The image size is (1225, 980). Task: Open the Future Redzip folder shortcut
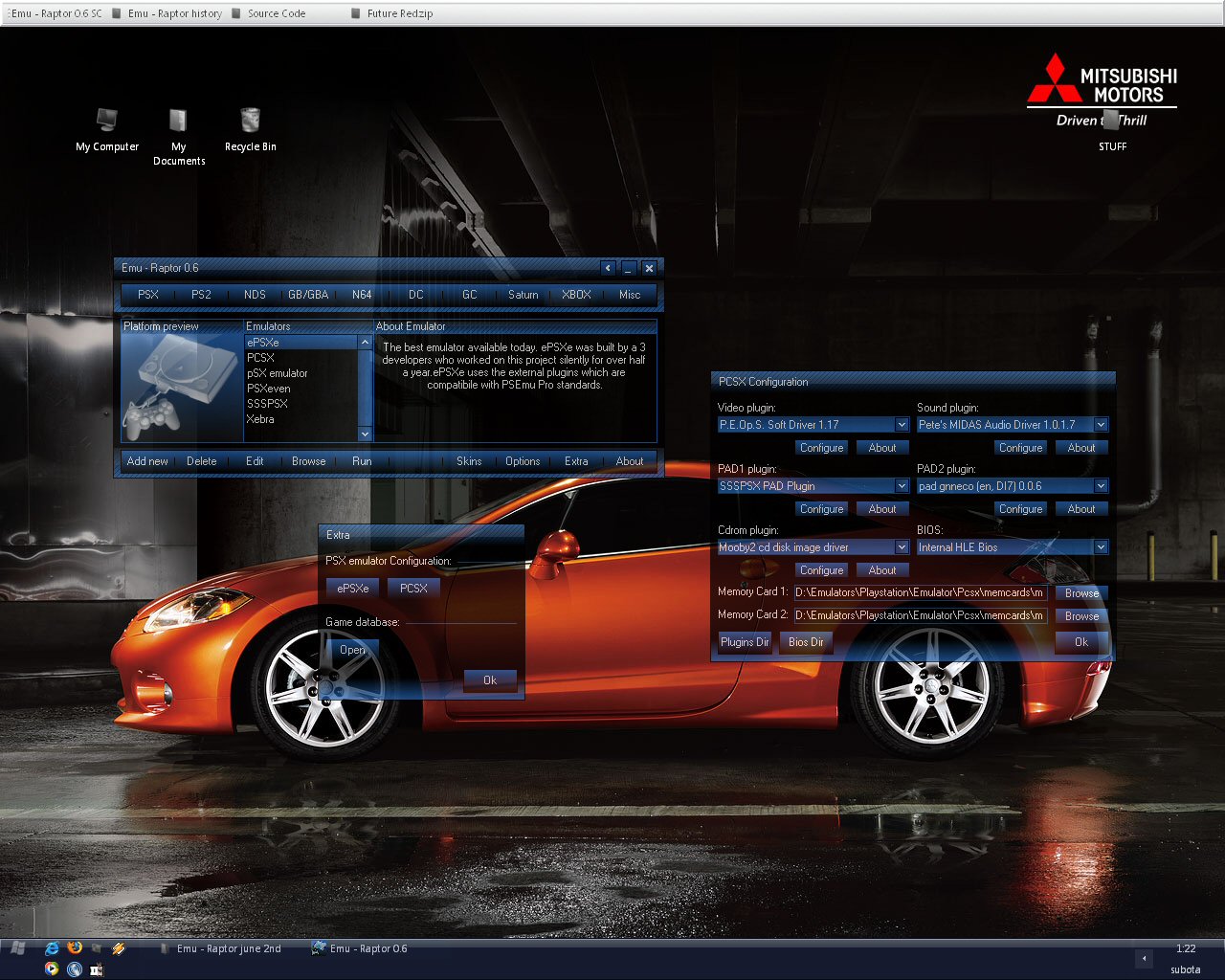tap(392, 13)
